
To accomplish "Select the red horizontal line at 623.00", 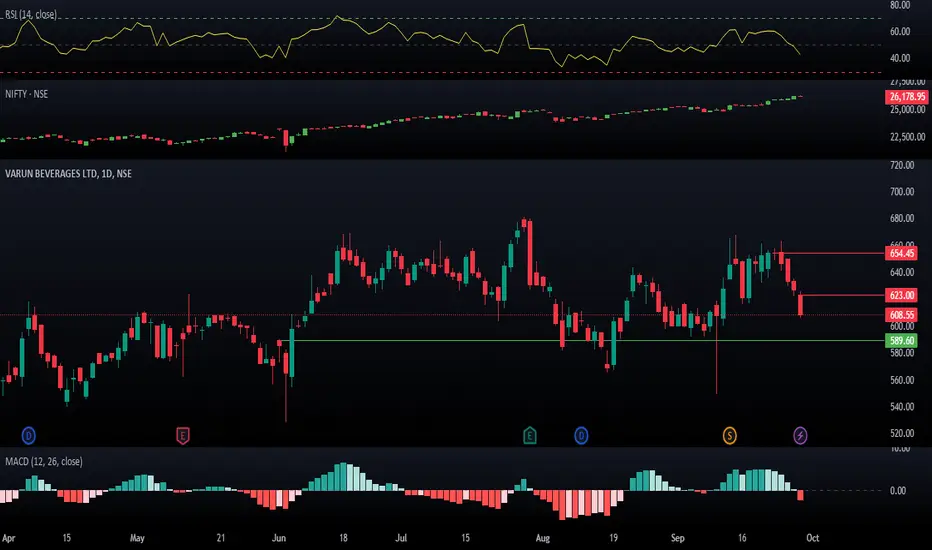I will (x=843, y=295).
